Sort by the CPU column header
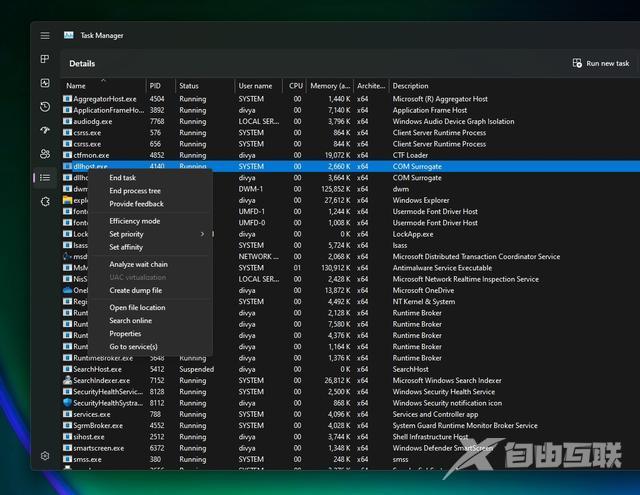640x495 pixels. [x=296, y=86]
